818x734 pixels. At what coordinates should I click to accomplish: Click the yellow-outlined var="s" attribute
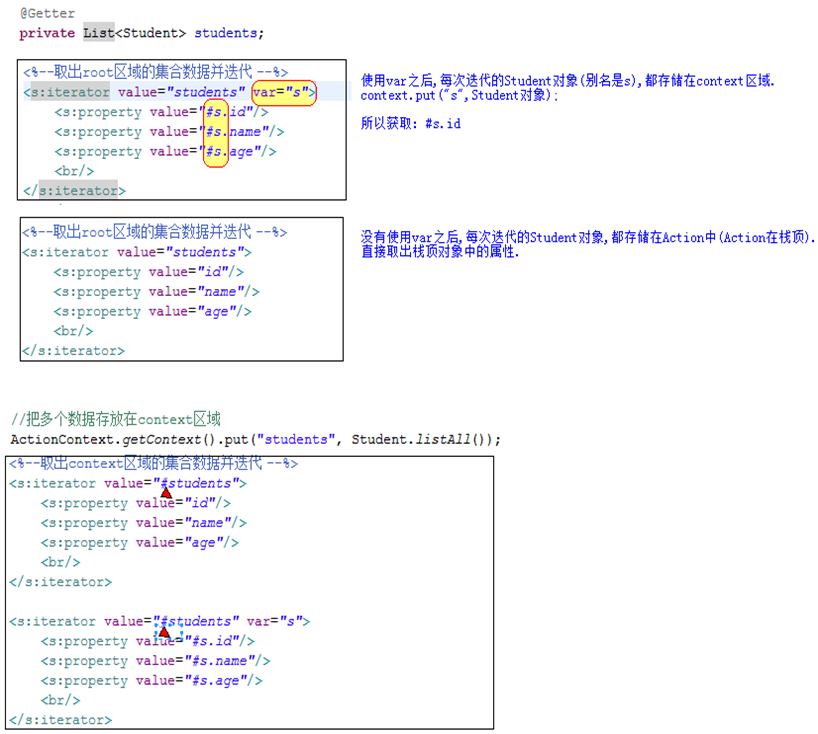pos(284,93)
